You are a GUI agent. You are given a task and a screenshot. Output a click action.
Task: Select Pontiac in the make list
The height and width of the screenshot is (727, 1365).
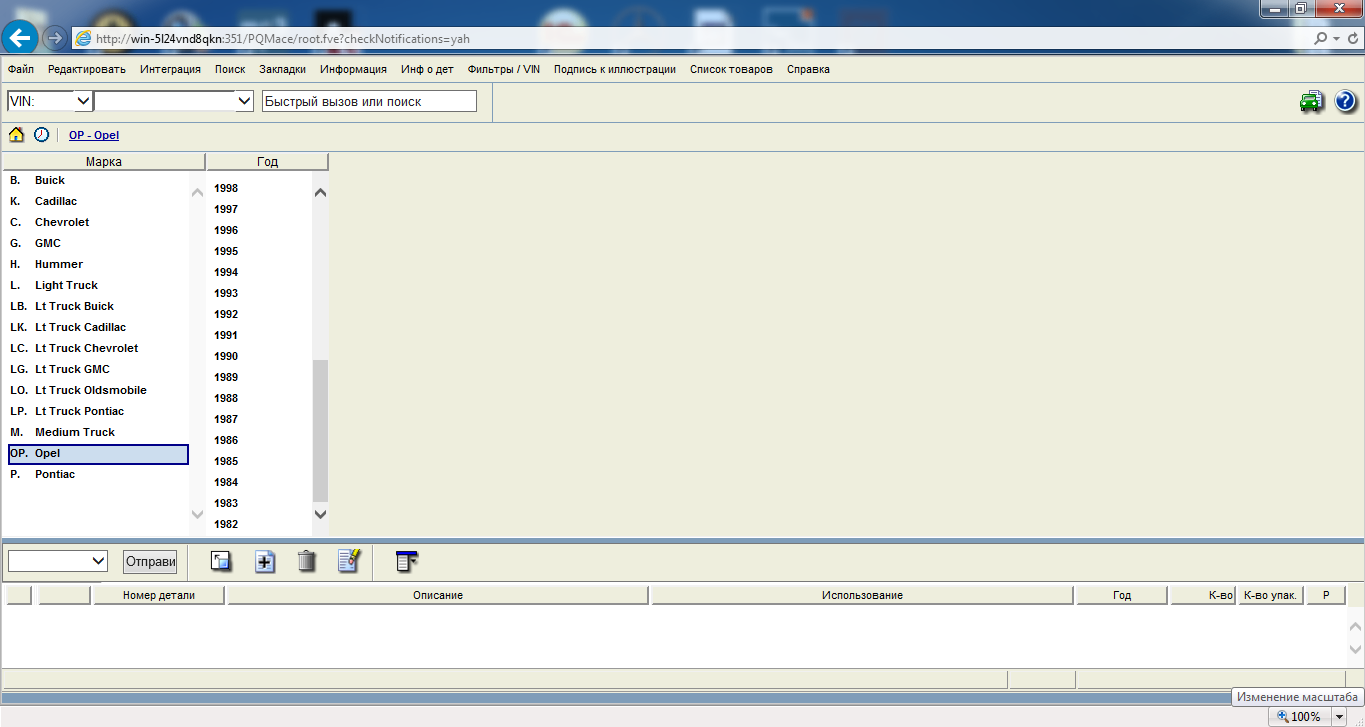pyautogui.click(x=98, y=474)
